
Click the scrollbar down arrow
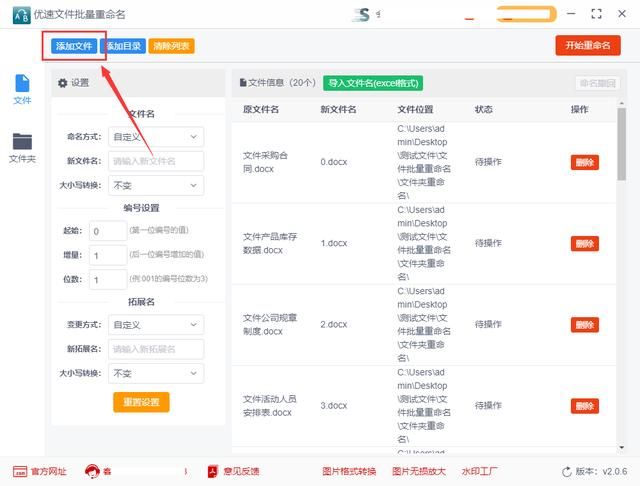622,448
